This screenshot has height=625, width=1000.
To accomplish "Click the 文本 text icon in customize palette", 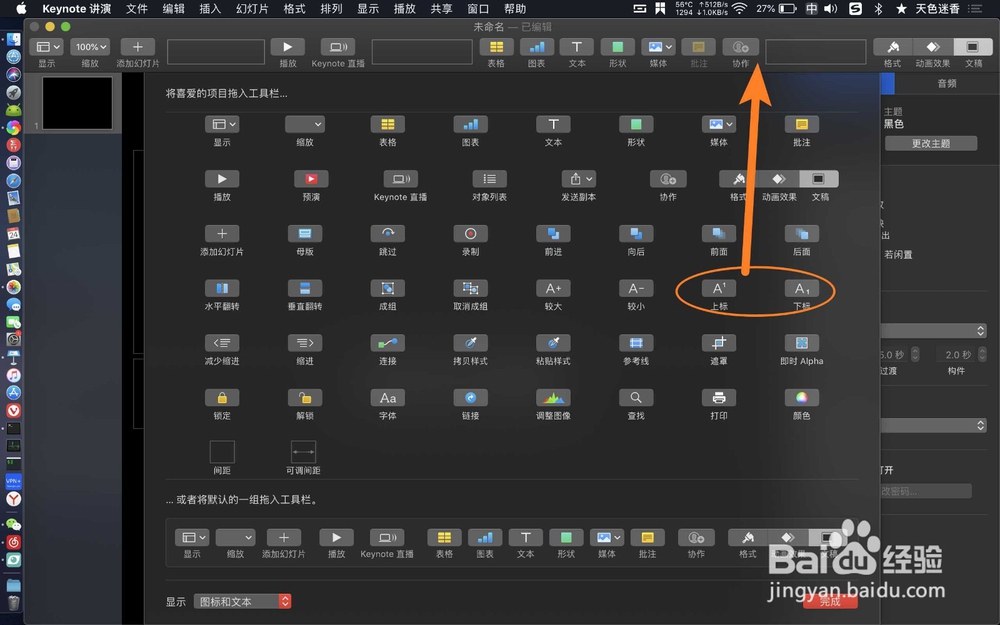I will click(554, 124).
